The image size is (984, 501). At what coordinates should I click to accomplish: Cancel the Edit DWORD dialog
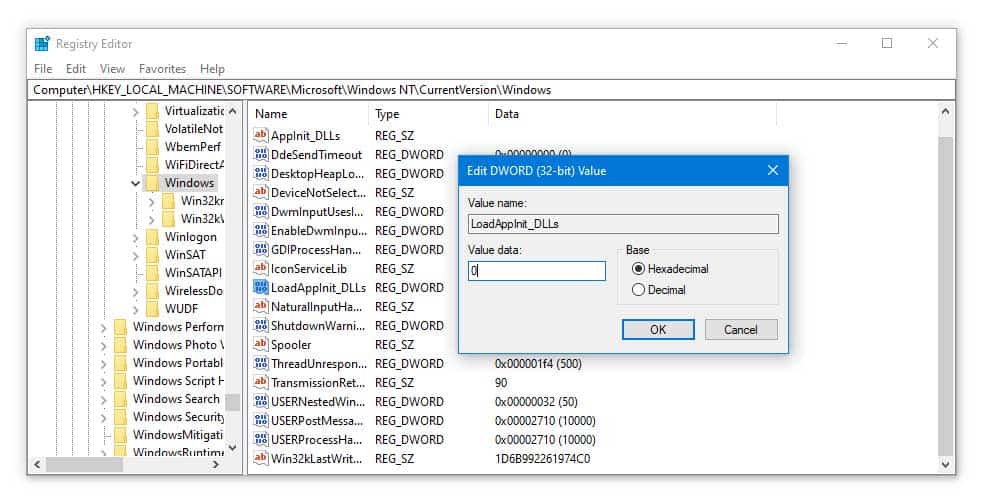coord(741,330)
